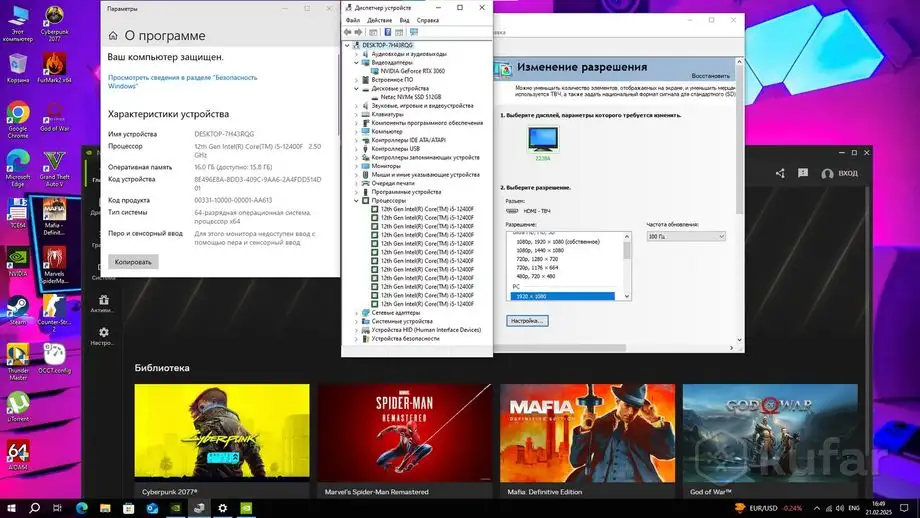Image resolution: width=920 pixels, height=518 pixels.
Task: Click scan hardware monitor icon in Device Manager toolbar
Action: [414, 32]
